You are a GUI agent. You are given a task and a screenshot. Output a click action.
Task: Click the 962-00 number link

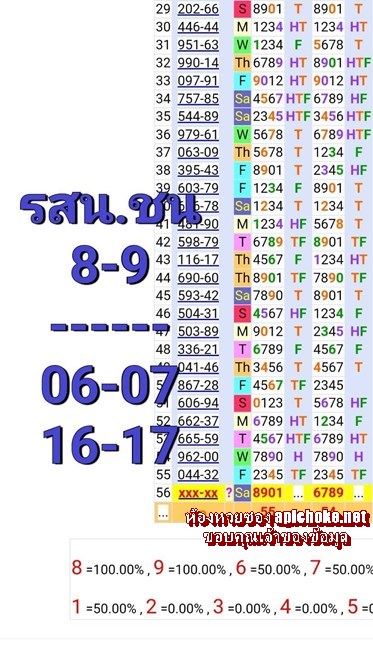pyautogui.click(x=198, y=457)
